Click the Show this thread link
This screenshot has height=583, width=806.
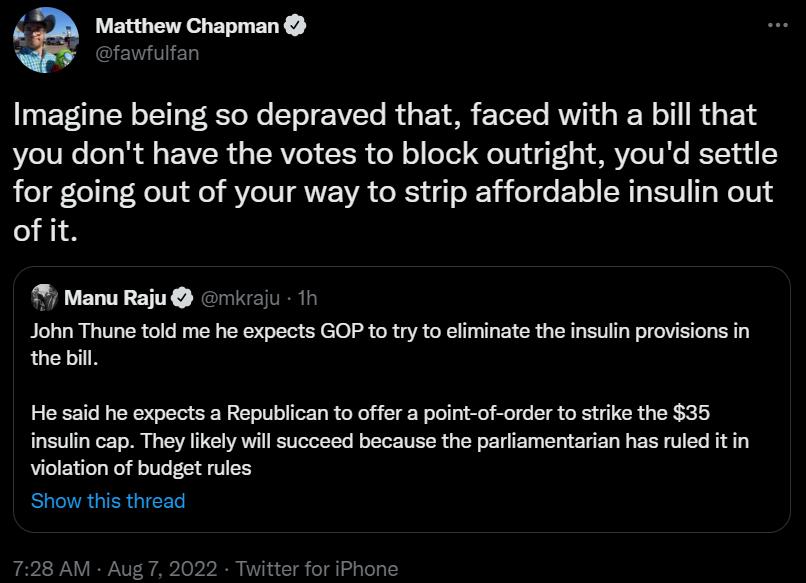(108, 501)
